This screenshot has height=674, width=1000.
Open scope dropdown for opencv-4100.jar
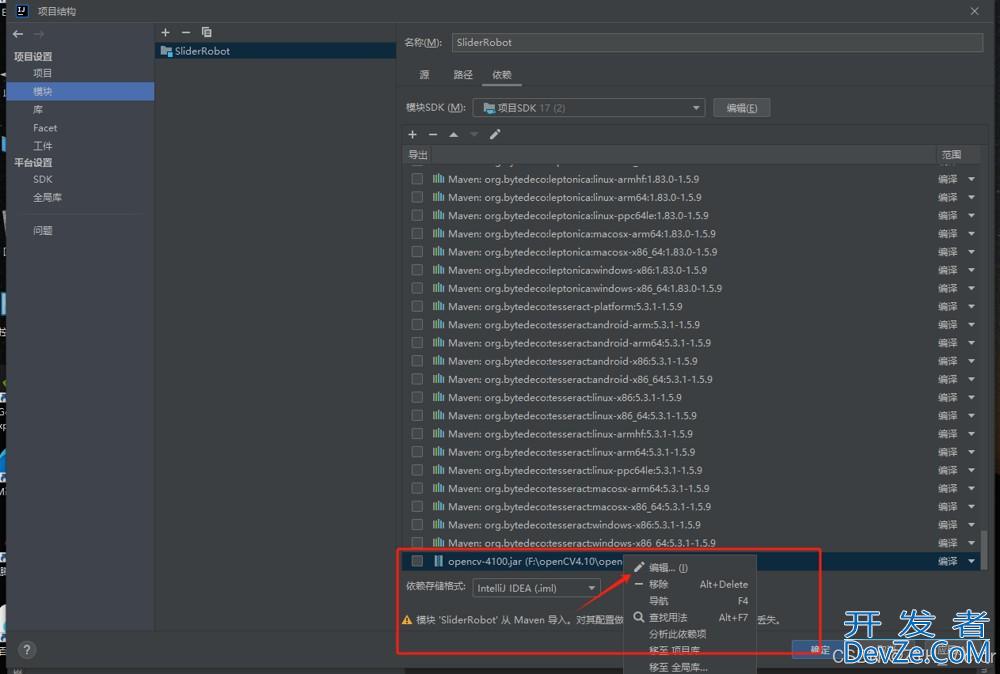(971, 561)
